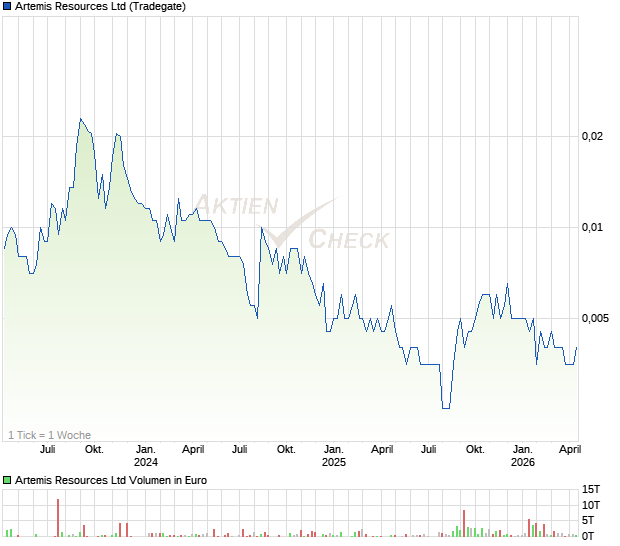Image resolution: width=620 pixels, height=546 pixels.
Task: Click the tallest red volume bar near Juli 2023
Action: point(58,518)
